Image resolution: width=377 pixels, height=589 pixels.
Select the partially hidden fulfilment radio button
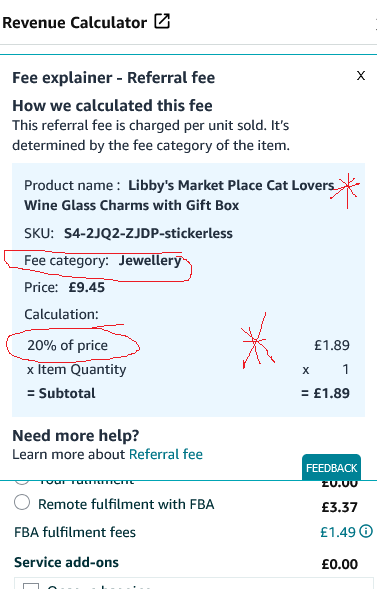point(22,481)
